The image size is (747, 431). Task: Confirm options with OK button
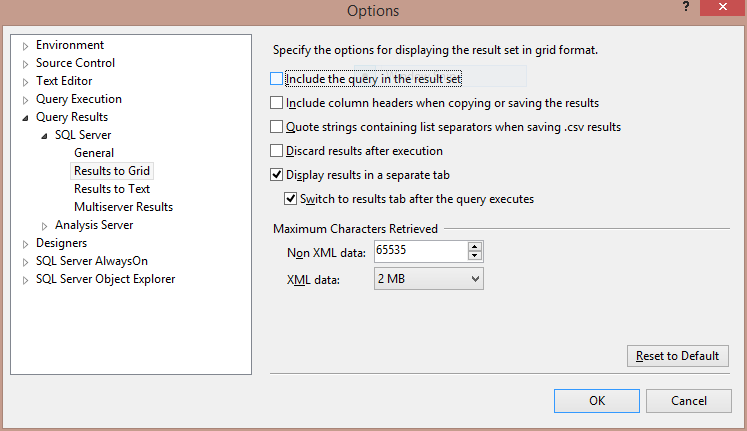tap(596, 401)
